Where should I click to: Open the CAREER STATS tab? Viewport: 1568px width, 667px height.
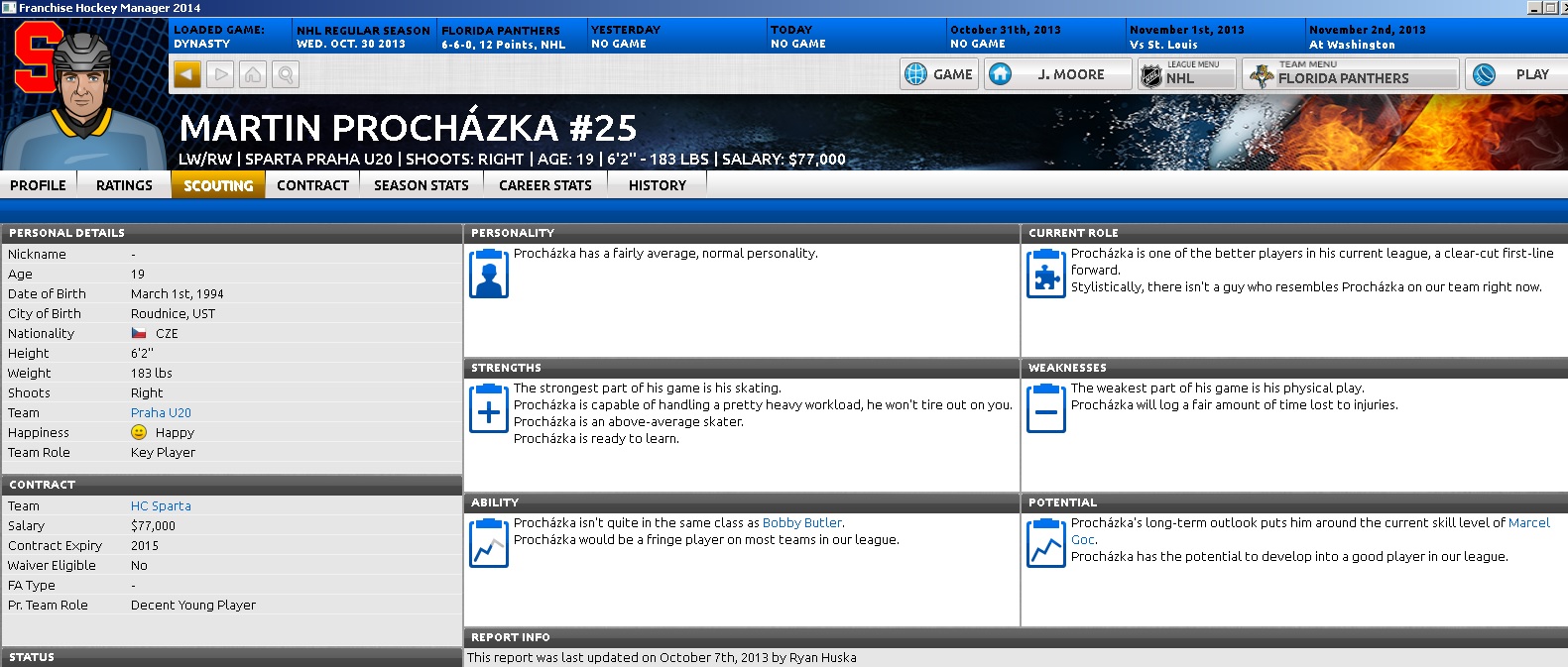click(545, 185)
